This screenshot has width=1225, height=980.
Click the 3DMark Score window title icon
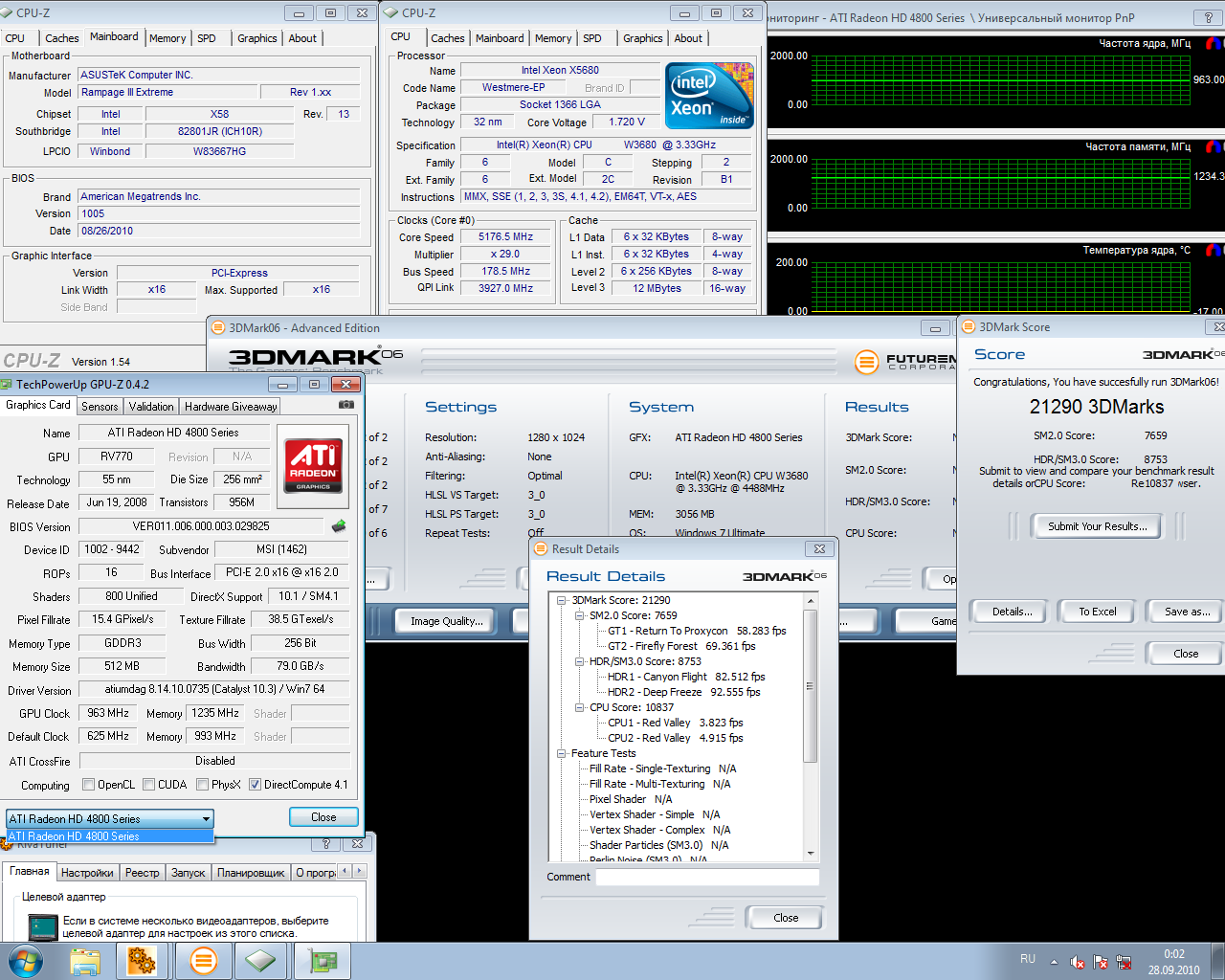pyautogui.click(x=969, y=326)
